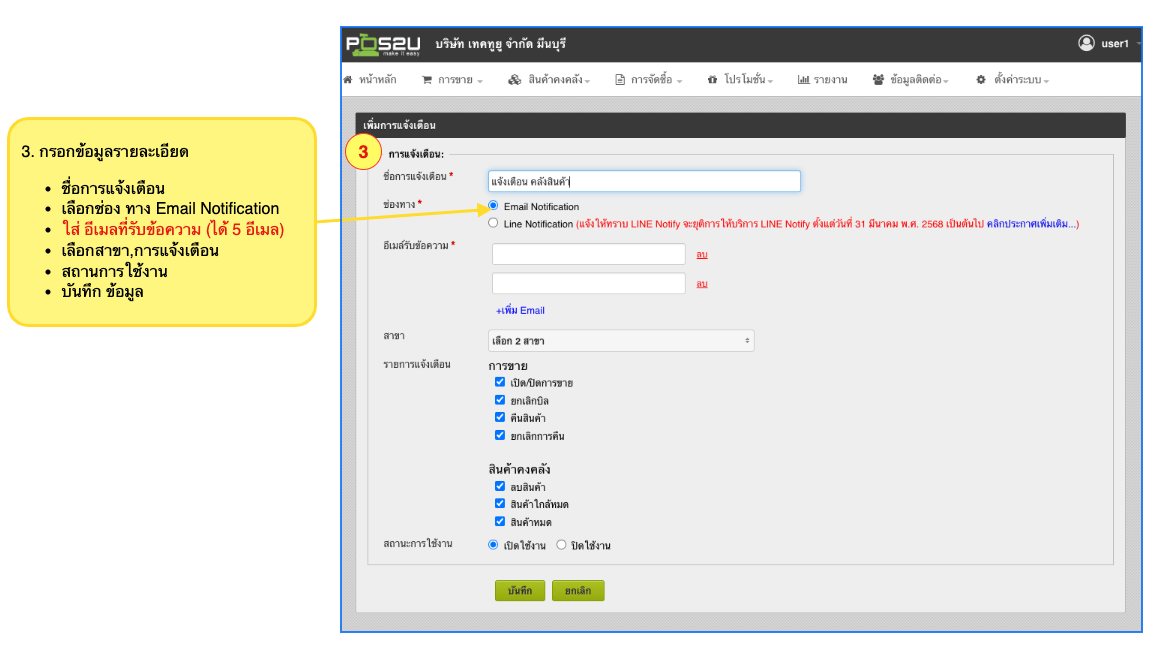Viewport: 1162px width, 655px height.
Task: Click ลบ link beside second email field
Action: click(702, 283)
